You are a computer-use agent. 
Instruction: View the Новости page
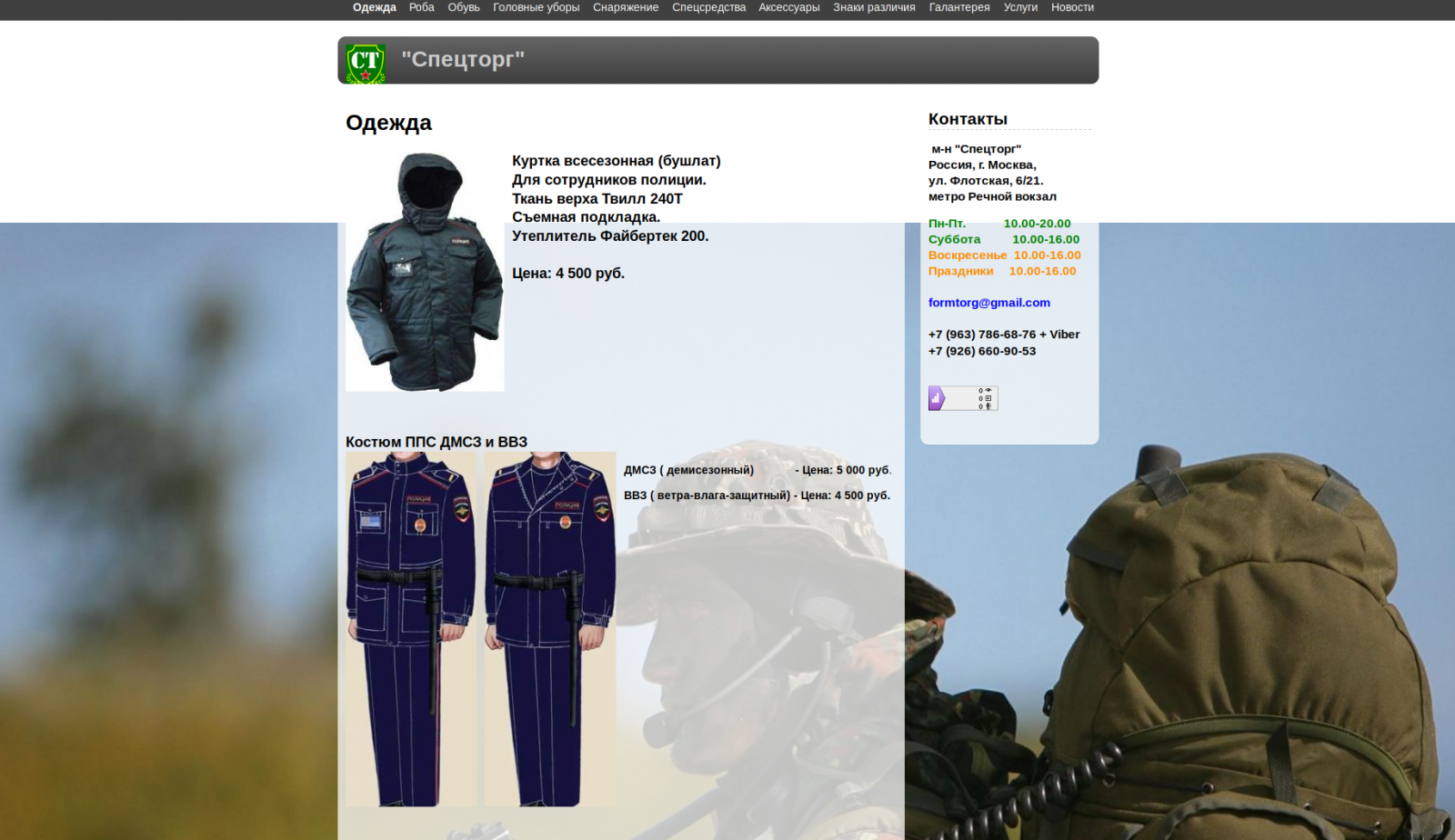coord(1072,7)
